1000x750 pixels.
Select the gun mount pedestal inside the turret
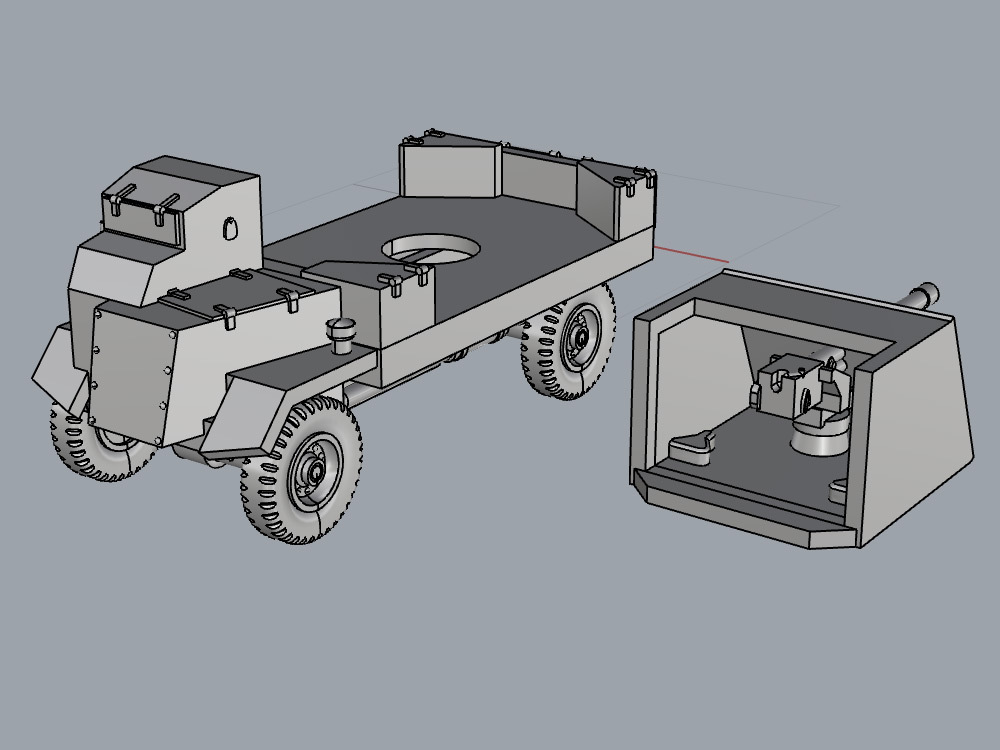pyautogui.click(x=820, y=434)
